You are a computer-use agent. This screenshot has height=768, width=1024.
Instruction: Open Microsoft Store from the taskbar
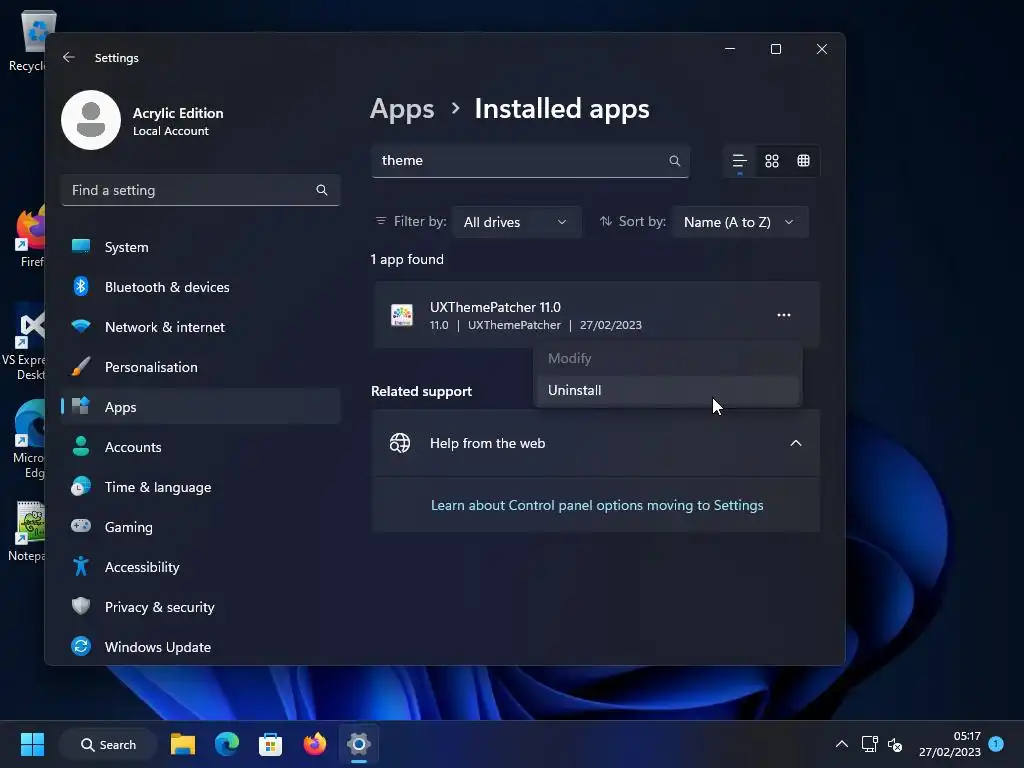point(270,744)
